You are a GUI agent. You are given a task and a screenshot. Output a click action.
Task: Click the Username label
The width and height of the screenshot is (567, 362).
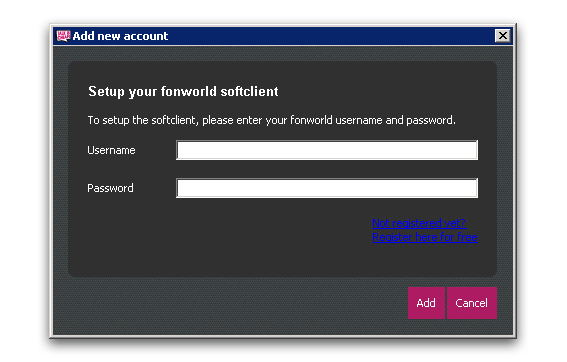[111, 150]
